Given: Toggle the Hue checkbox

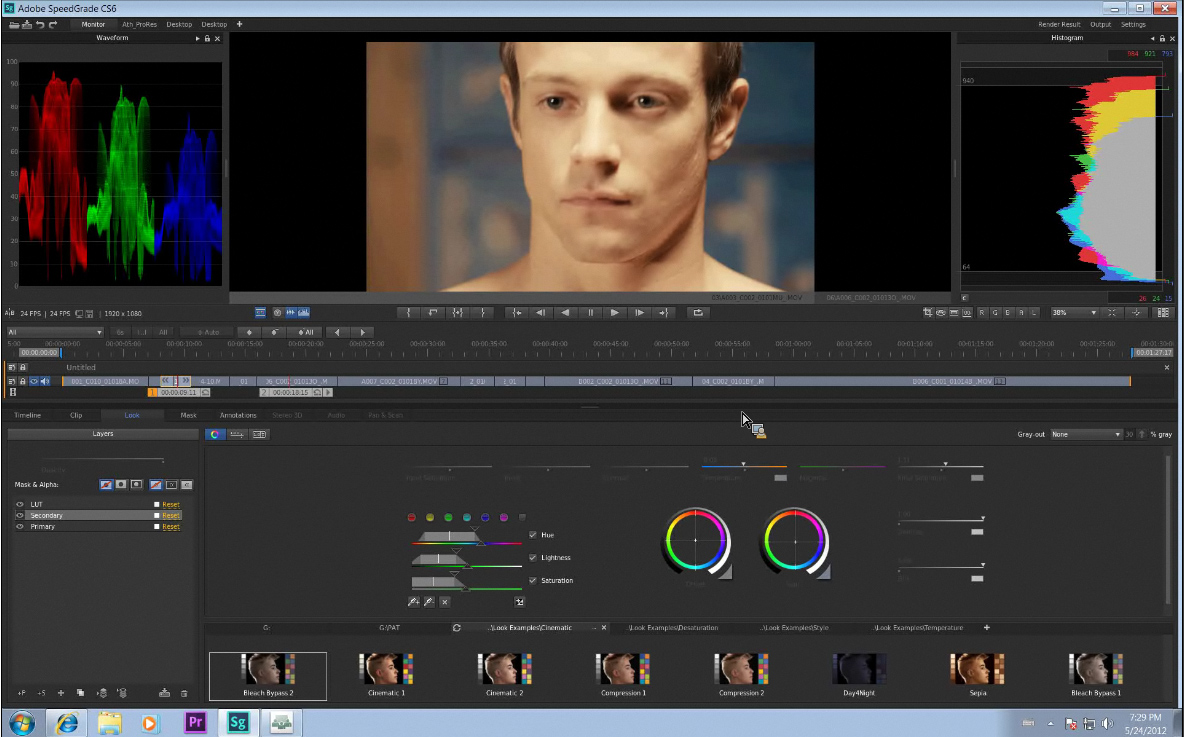Looking at the screenshot, I should (x=533, y=534).
